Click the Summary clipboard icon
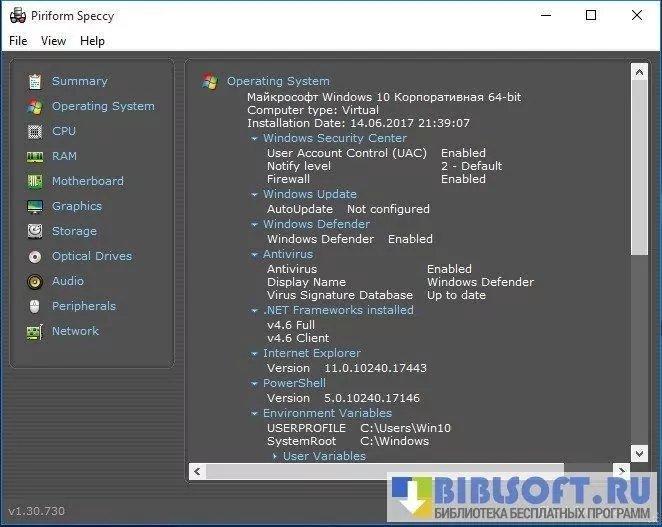This screenshot has width=662, height=527. 35,81
